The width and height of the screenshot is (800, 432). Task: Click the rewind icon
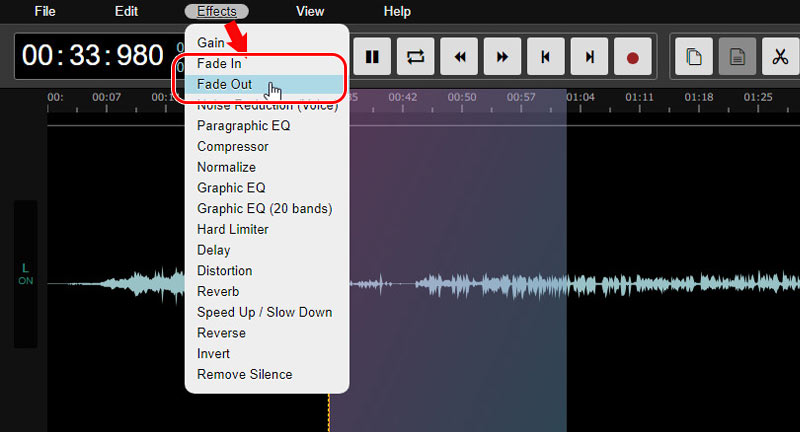460,57
